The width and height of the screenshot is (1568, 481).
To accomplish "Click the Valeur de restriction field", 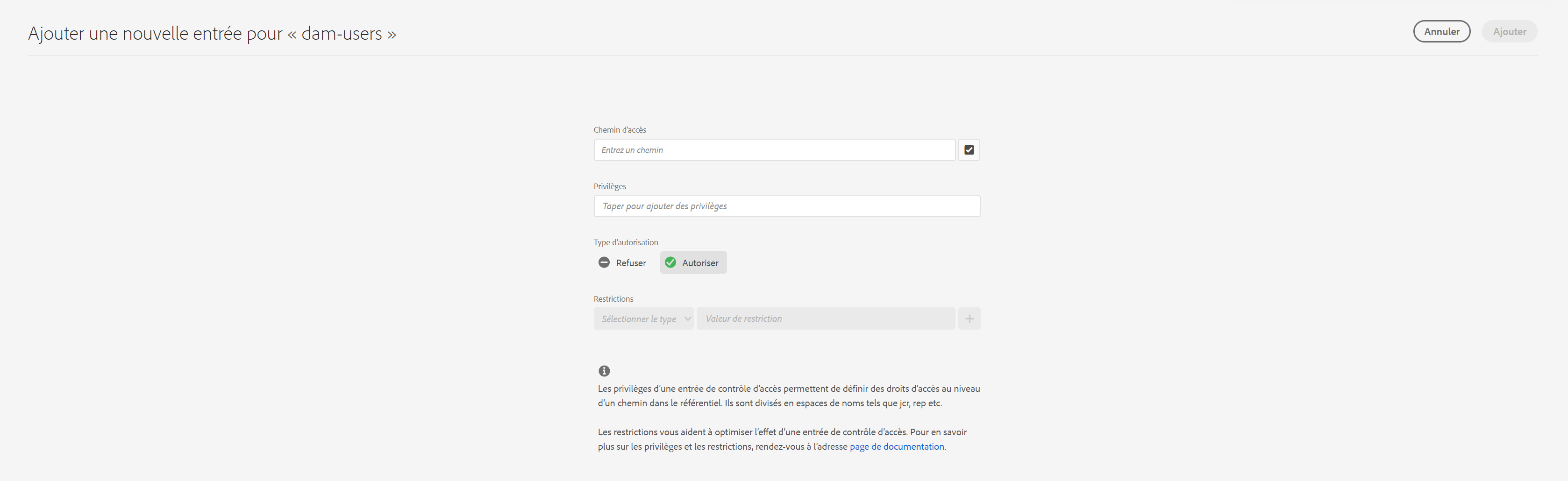I will (825, 318).
